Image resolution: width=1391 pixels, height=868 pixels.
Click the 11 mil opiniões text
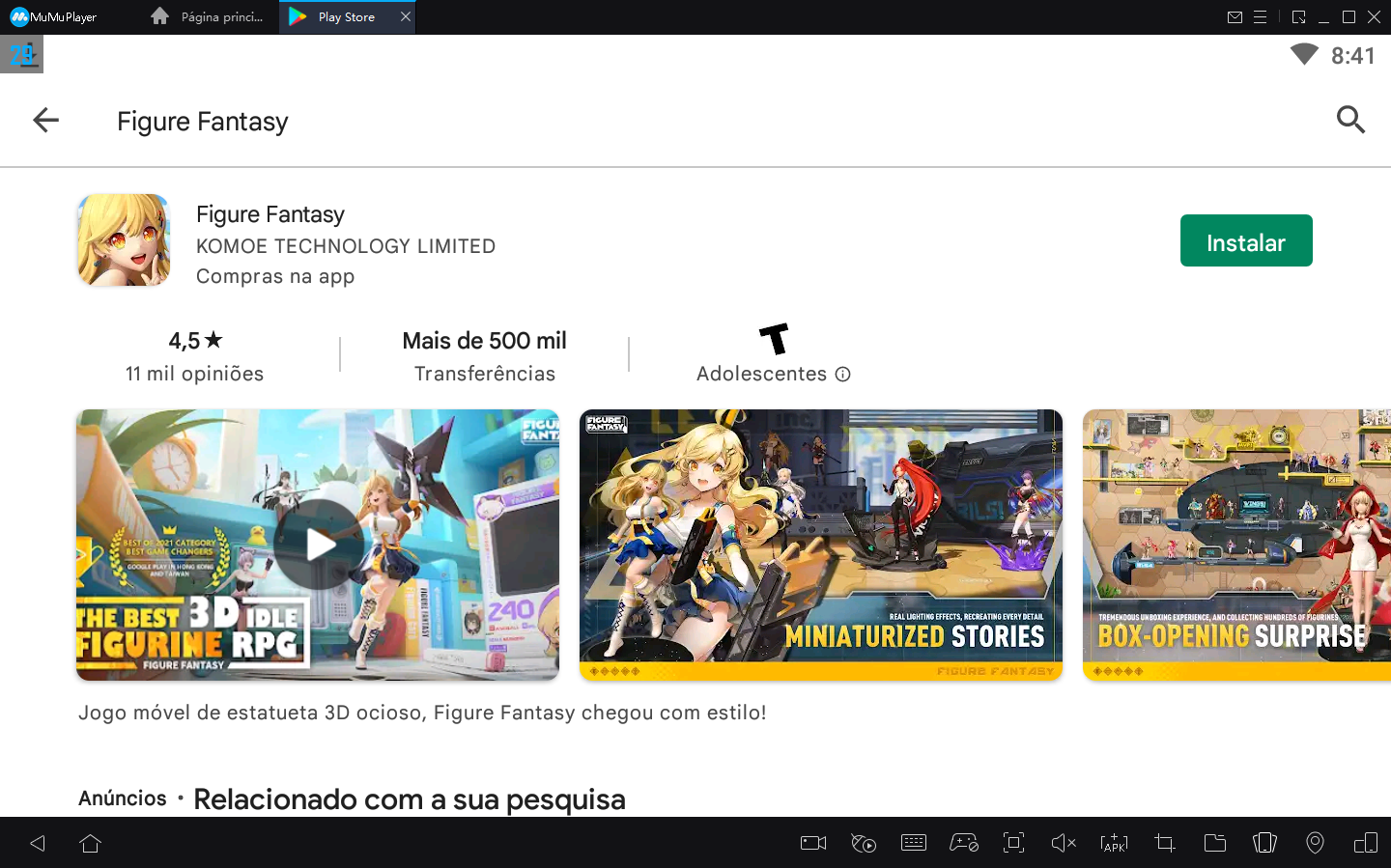(x=194, y=374)
